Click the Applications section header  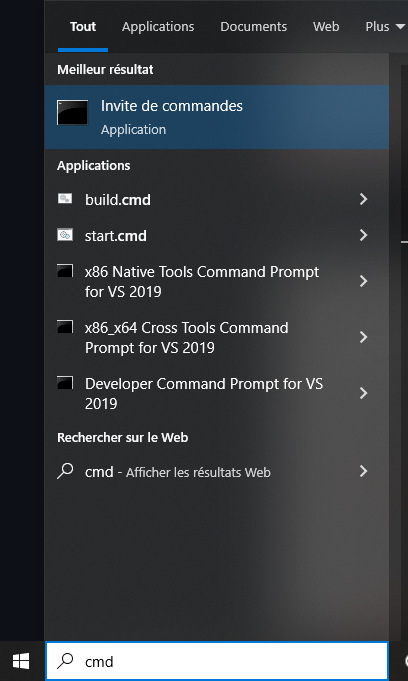pyautogui.click(x=93, y=165)
